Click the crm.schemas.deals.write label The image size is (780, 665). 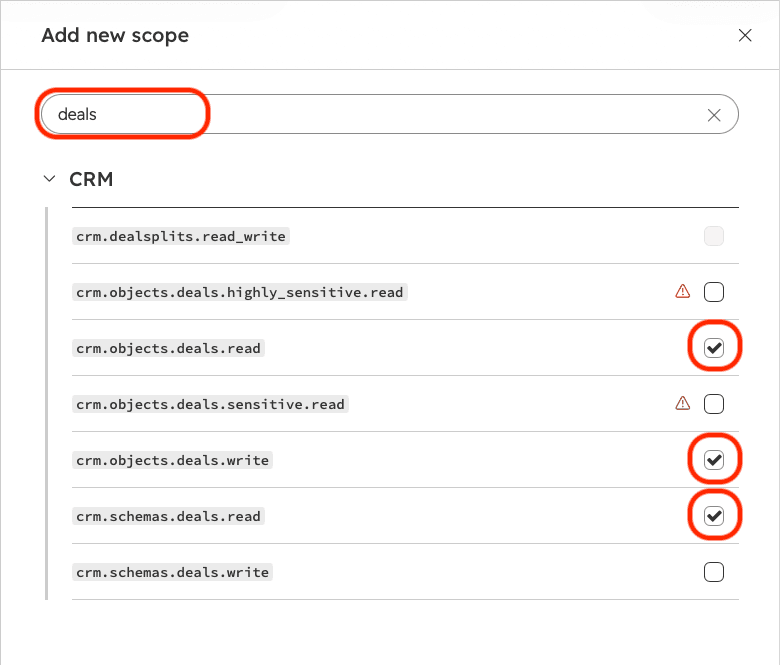(x=173, y=572)
